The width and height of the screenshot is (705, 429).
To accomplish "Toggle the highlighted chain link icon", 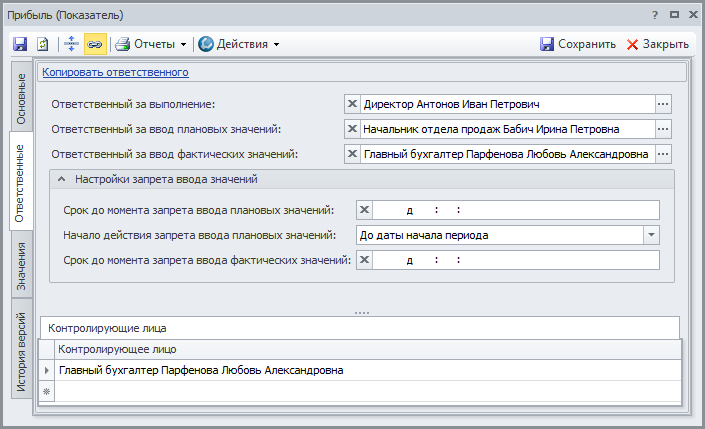I will pos(94,44).
